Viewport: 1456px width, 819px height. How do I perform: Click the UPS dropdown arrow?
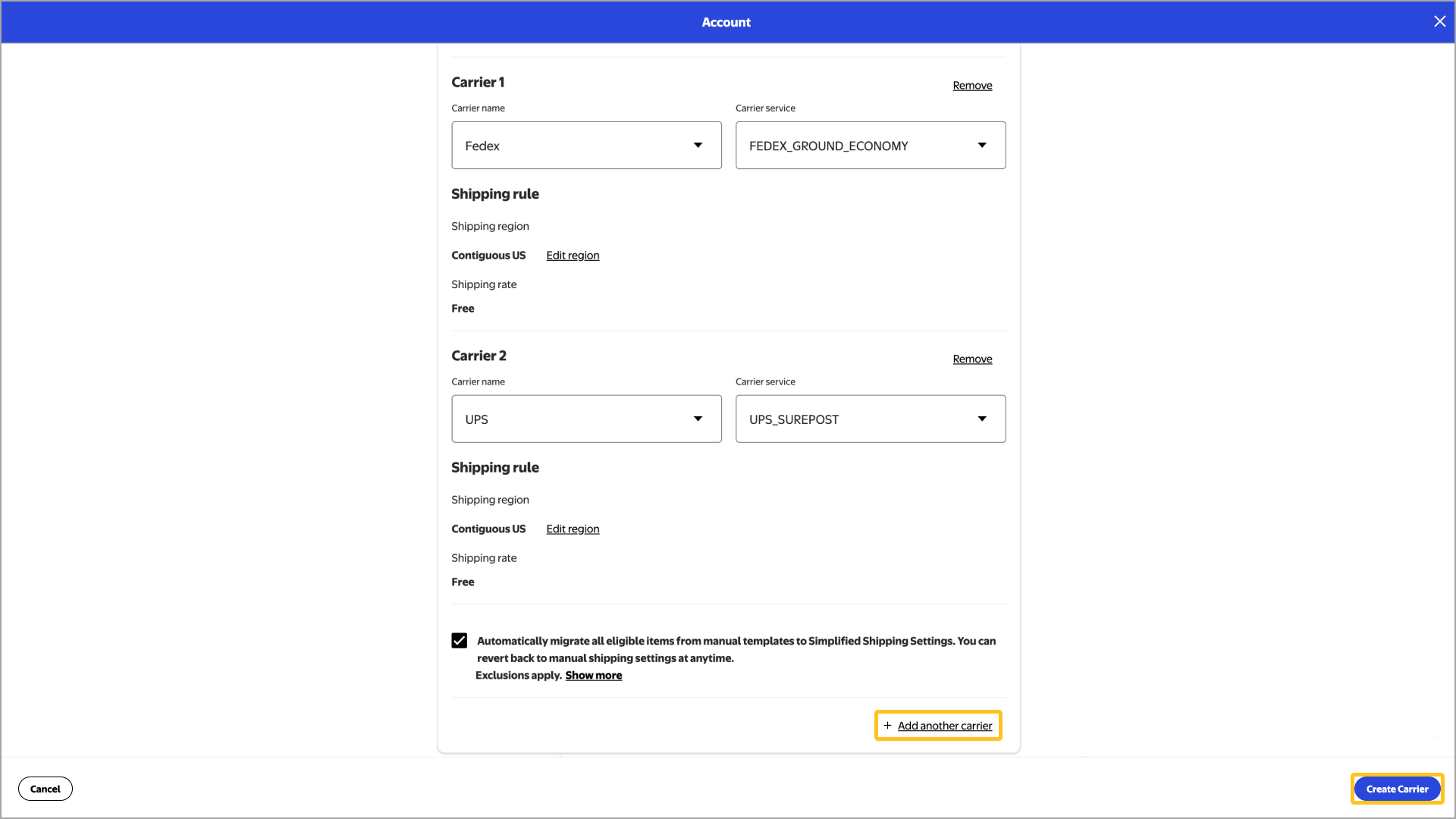tap(698, 419)
